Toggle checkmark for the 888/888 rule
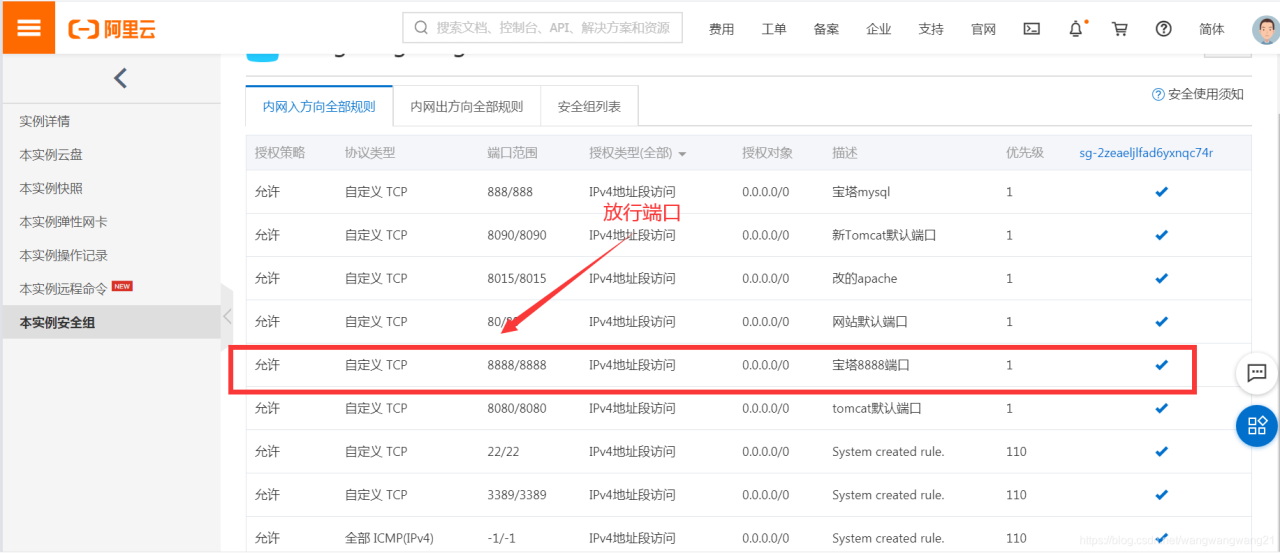1280x553 pixels. [x=1161, y=192]
